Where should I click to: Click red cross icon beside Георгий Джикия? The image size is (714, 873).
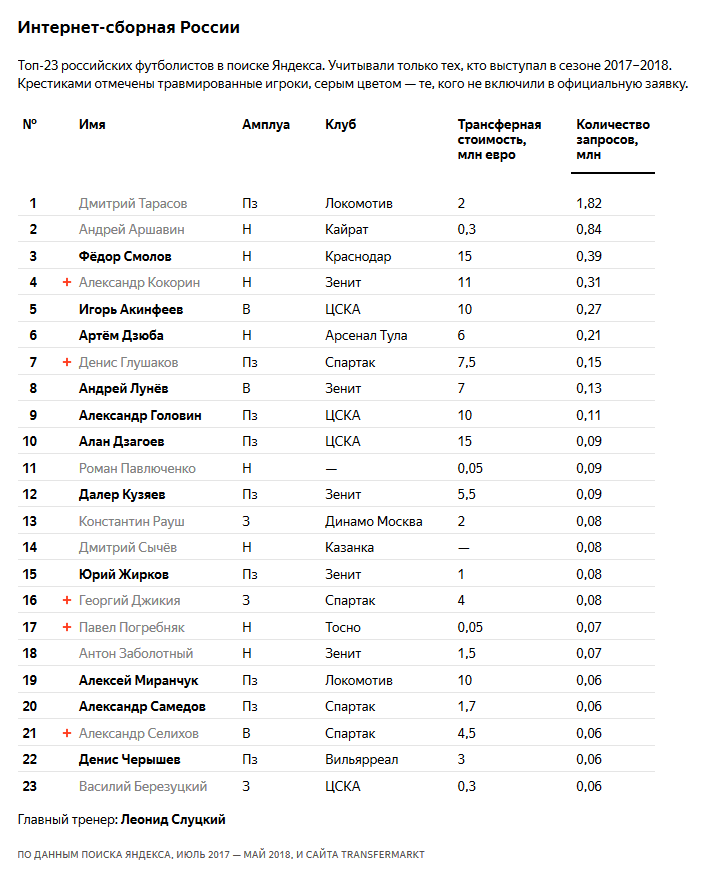click(66, 600)
